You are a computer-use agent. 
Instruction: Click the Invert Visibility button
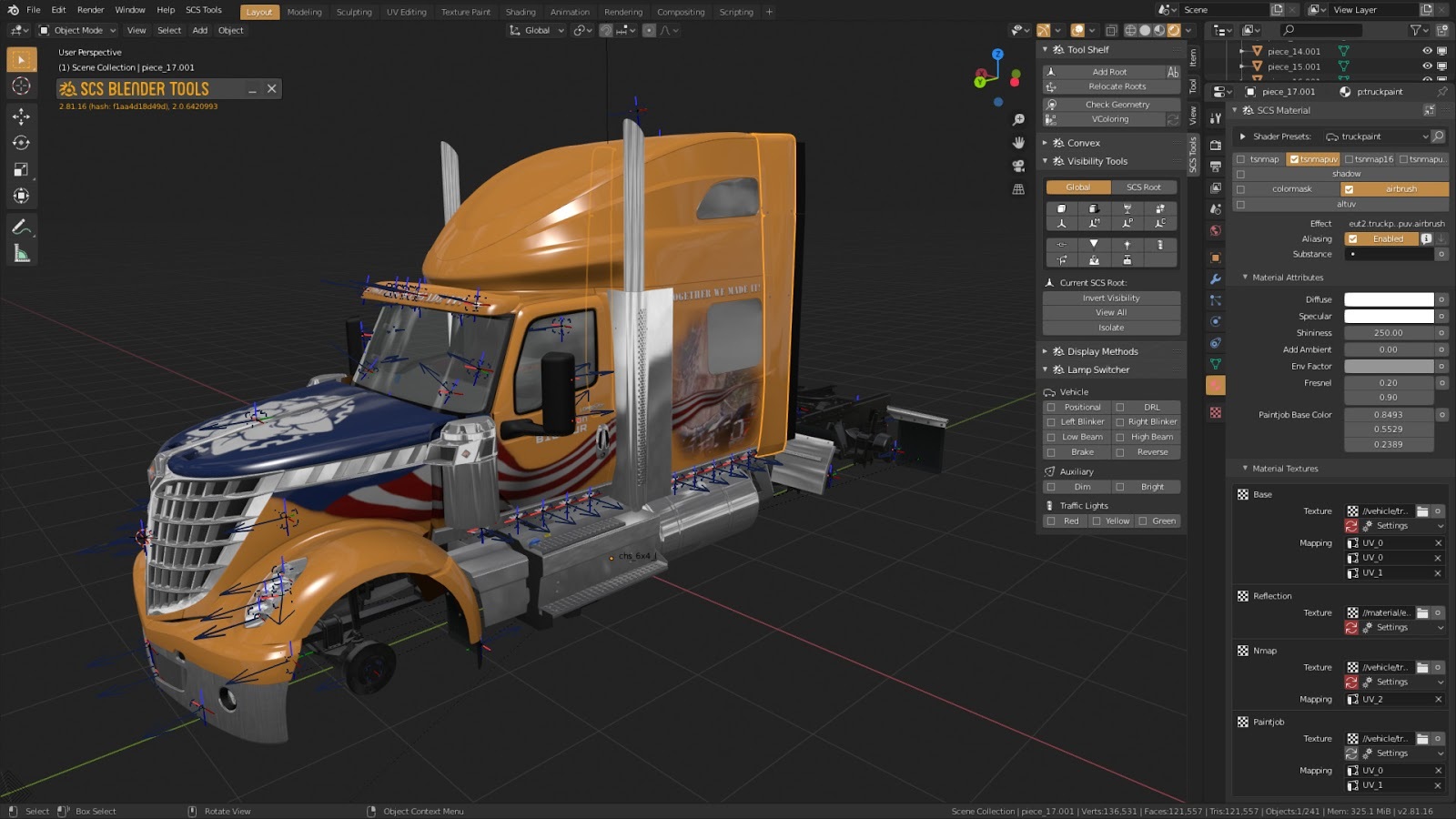[x=1111, y=298]
